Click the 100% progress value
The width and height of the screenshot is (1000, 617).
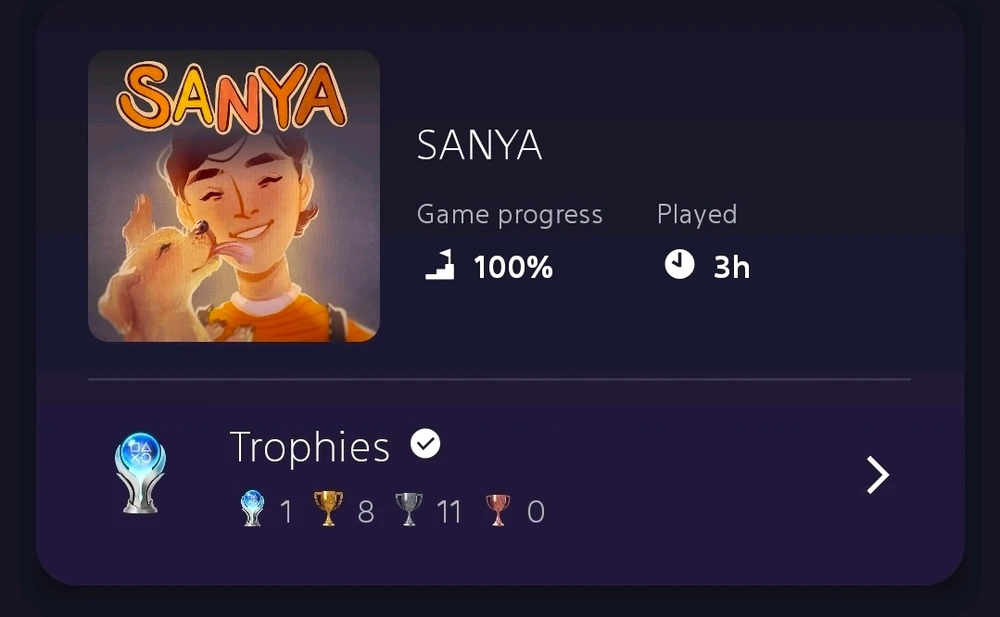(x=513, y=267)
